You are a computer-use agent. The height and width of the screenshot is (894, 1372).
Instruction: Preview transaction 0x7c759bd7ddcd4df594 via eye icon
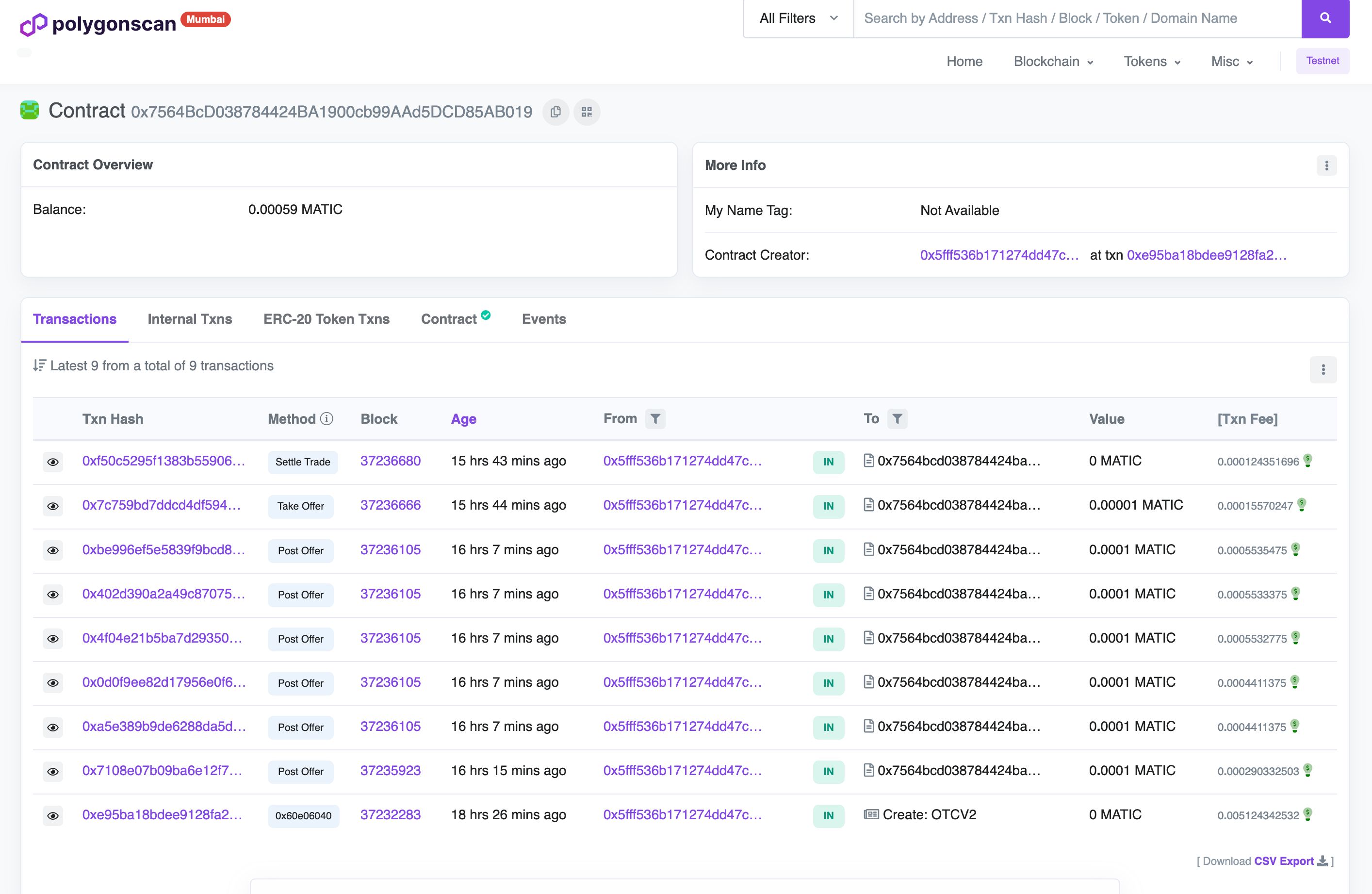pos(52,506)
